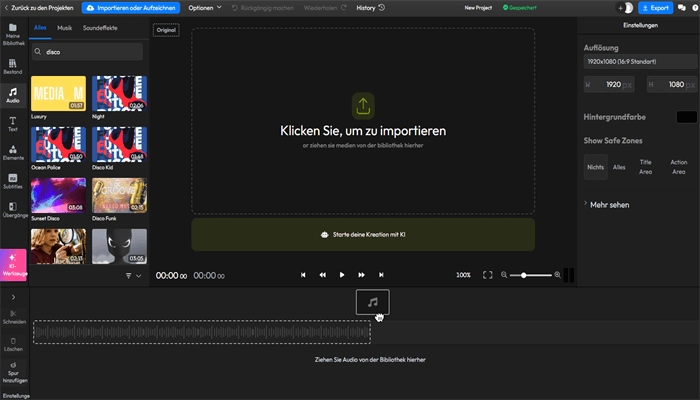Click the fast forward playback button
This screenshot has height=400, width=700.
pyautogui.click(x=361, y=275)
